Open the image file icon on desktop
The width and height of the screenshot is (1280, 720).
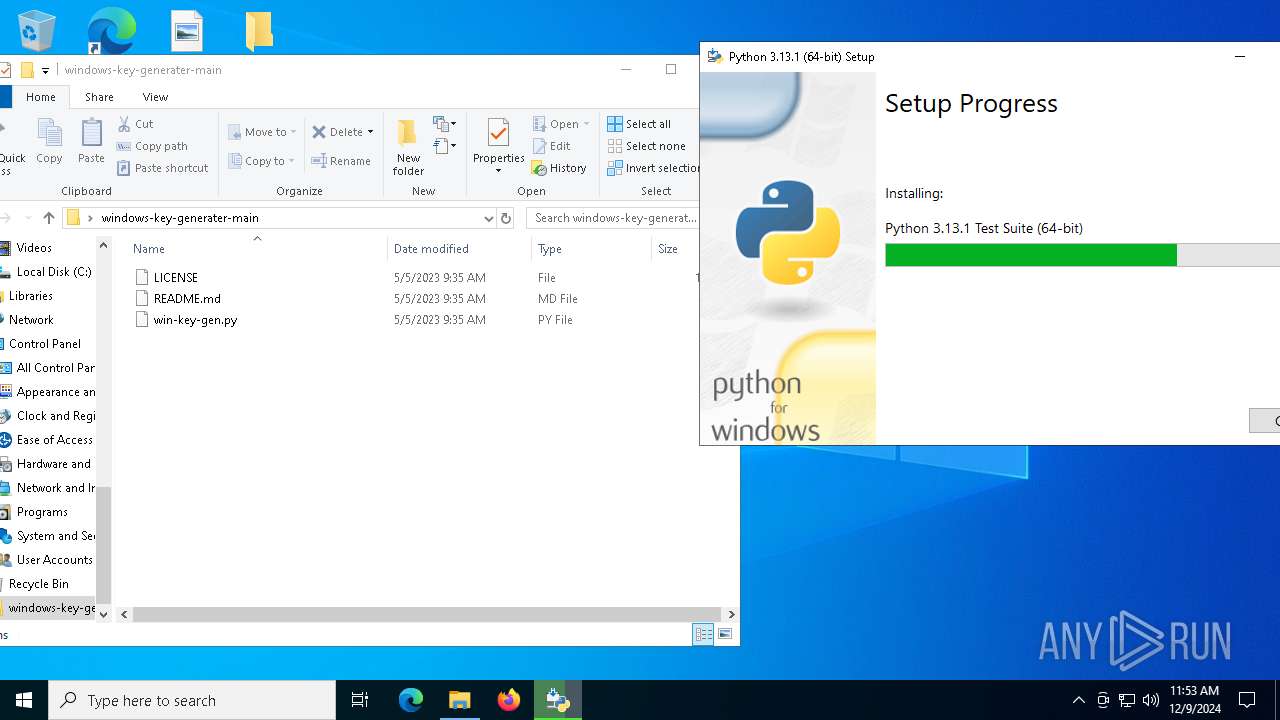point(187,31)
